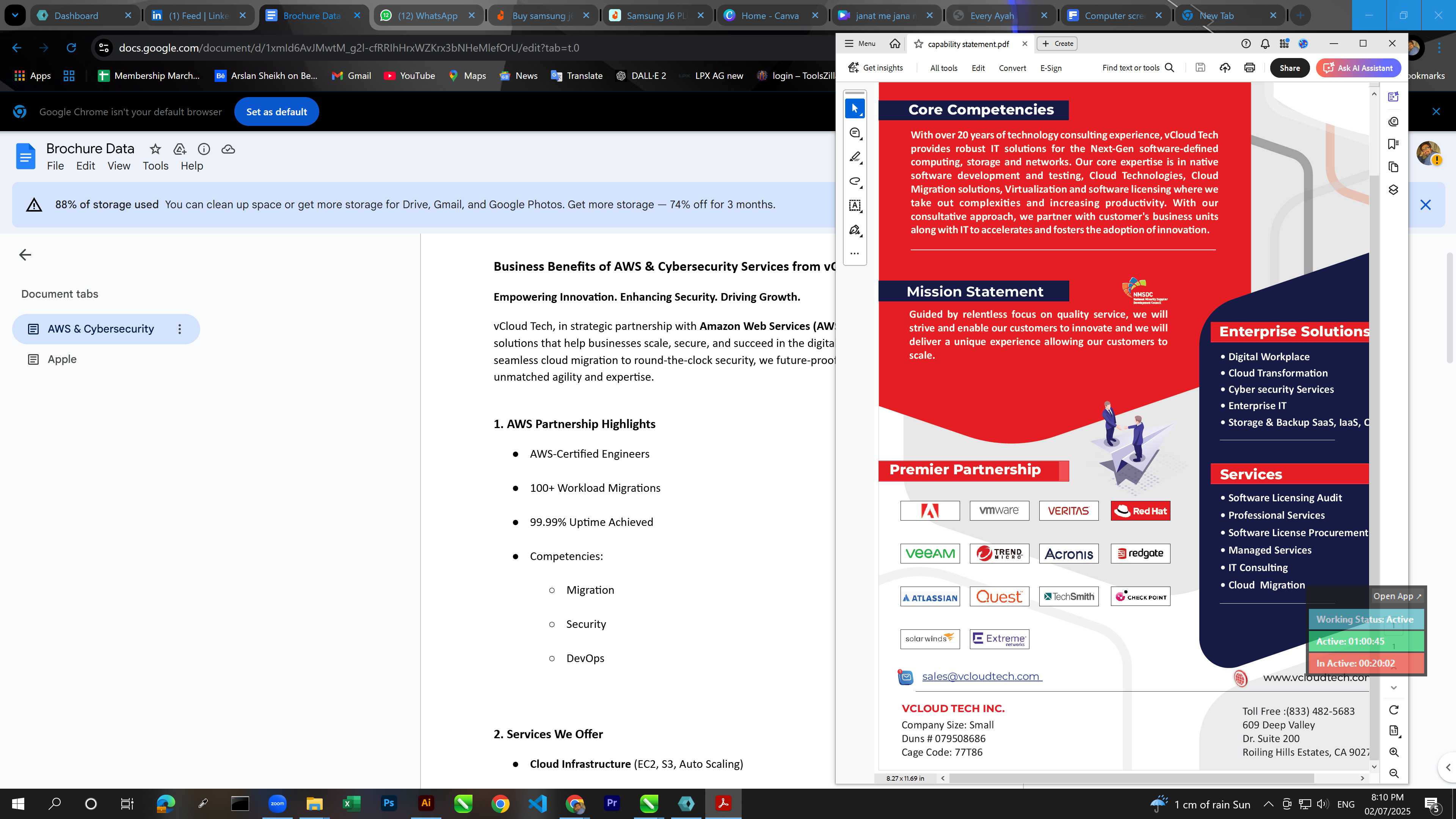
Task: Open the Google Docs Tools menu
Action: tap(155, 166)
